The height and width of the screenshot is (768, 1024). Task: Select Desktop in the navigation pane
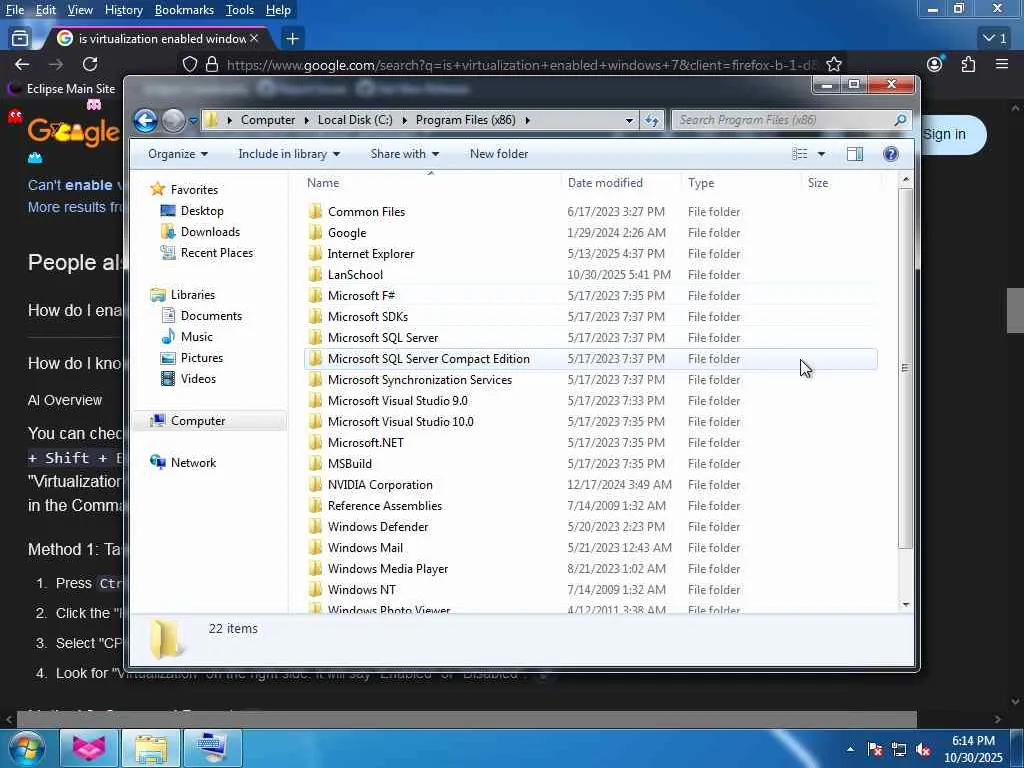point(193,212)
